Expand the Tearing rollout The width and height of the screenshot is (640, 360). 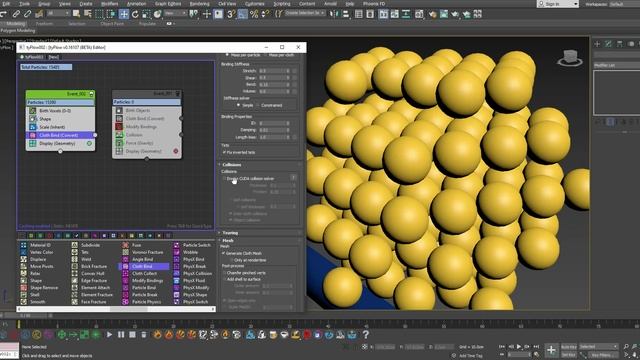230,233
